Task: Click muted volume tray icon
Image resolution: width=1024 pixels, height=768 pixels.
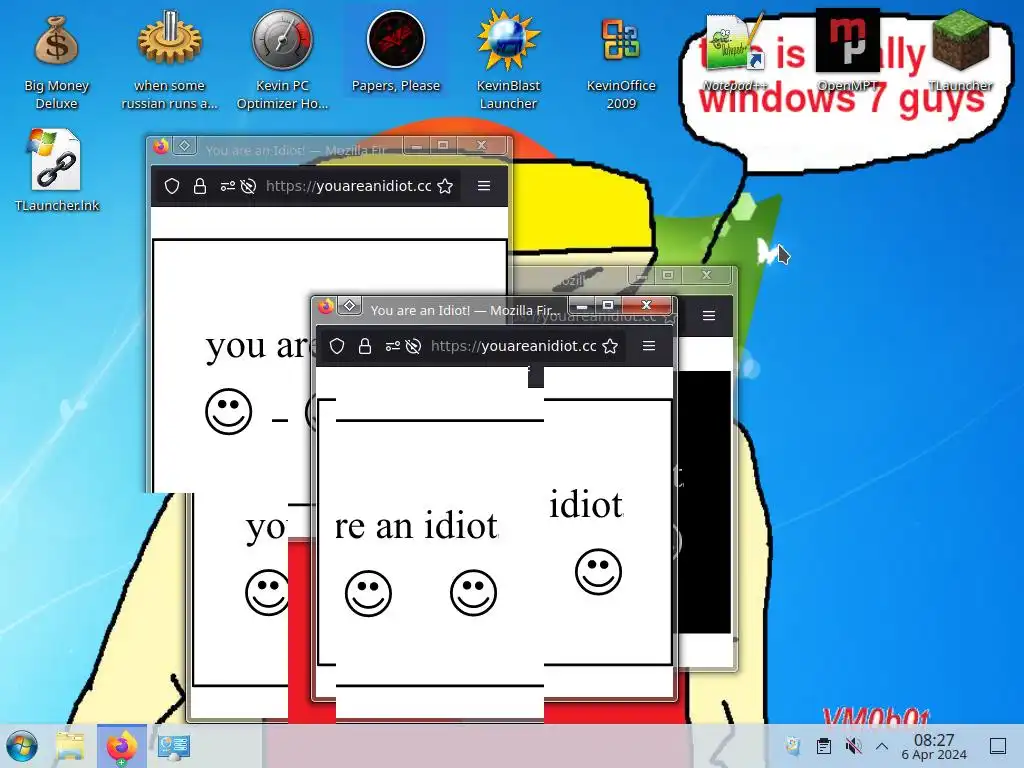Action: click(x=853, y=746)
